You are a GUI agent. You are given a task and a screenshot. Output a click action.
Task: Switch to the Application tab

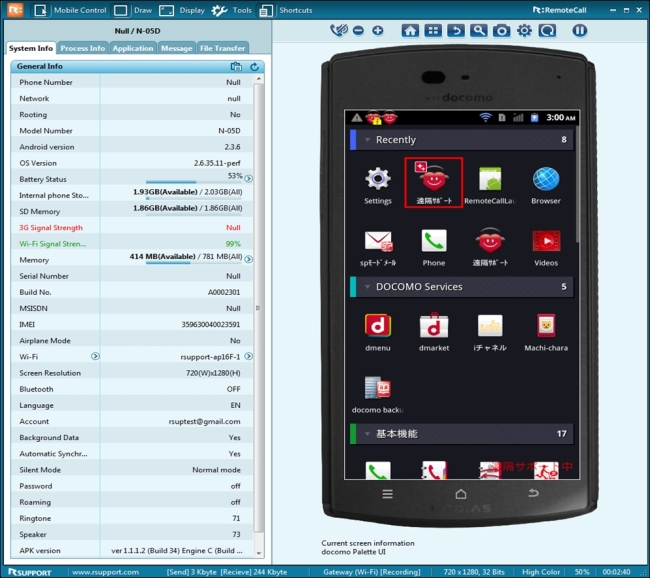pyautogui.click(x=133, y=48)
